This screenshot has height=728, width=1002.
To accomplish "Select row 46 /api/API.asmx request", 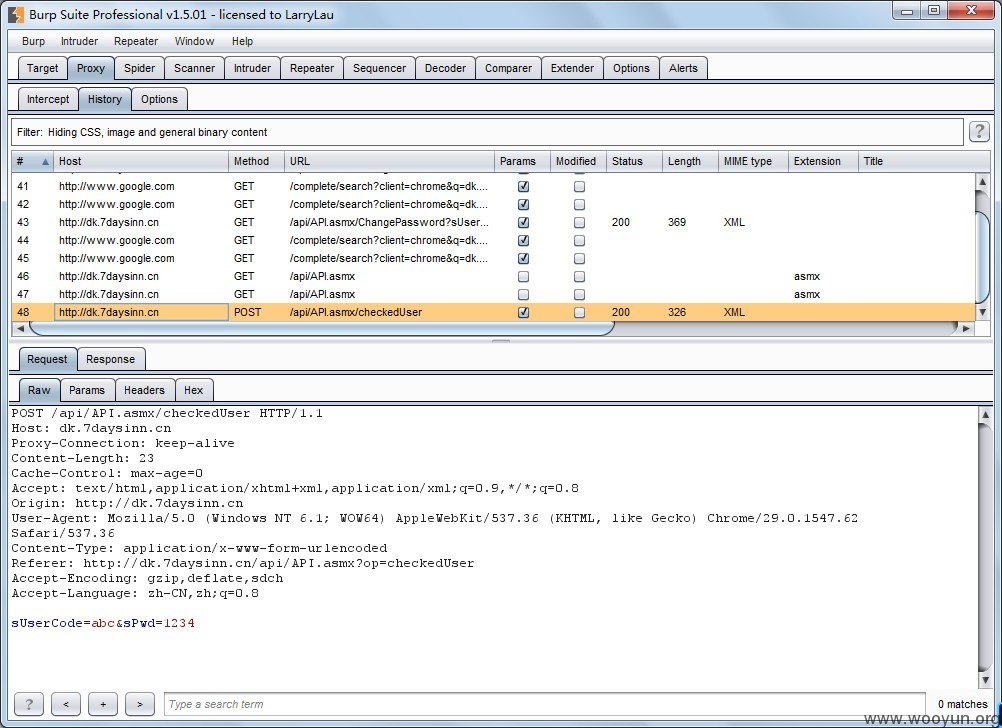I will [x=493, y=277].
